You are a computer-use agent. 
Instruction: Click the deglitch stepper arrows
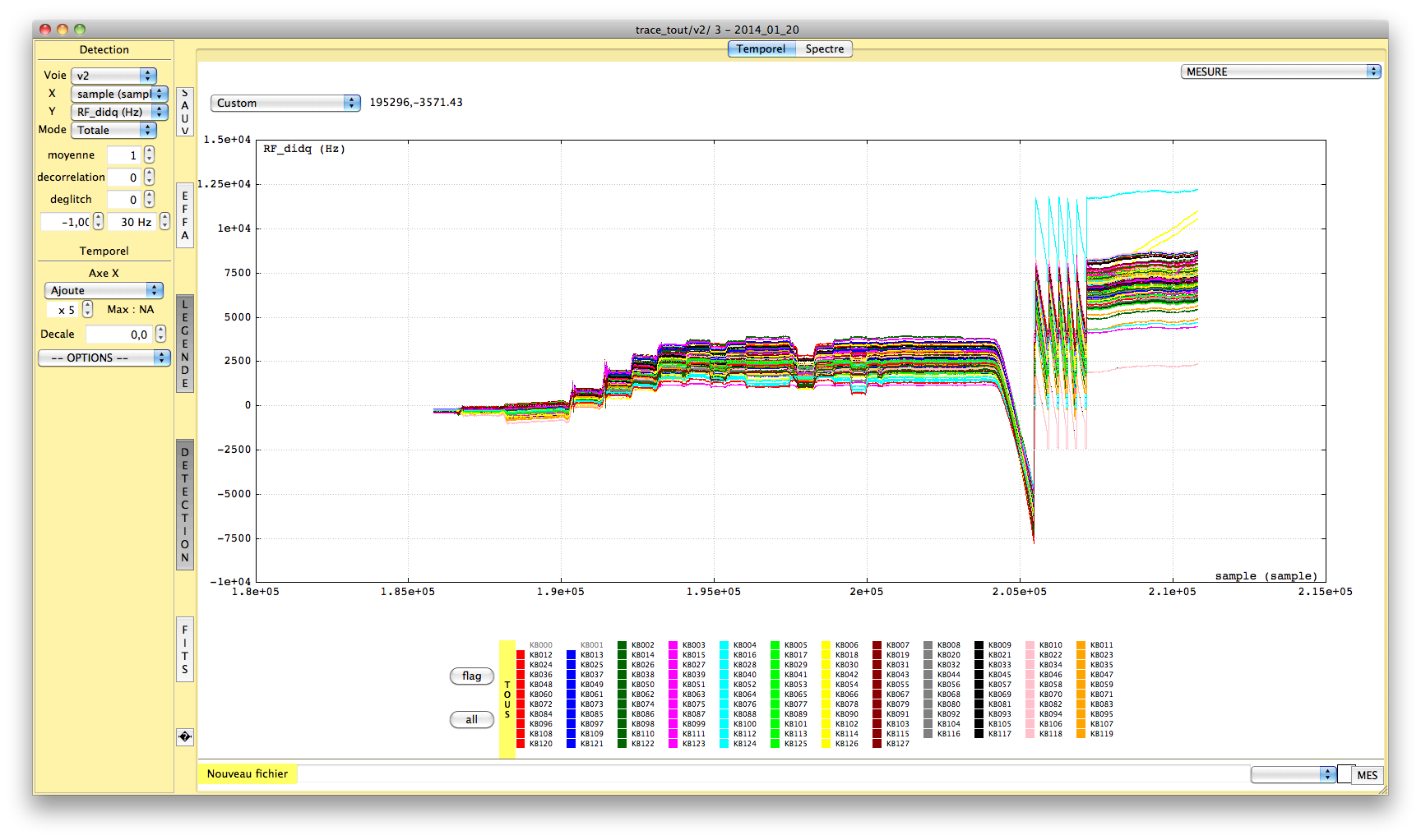coord(149,200)
